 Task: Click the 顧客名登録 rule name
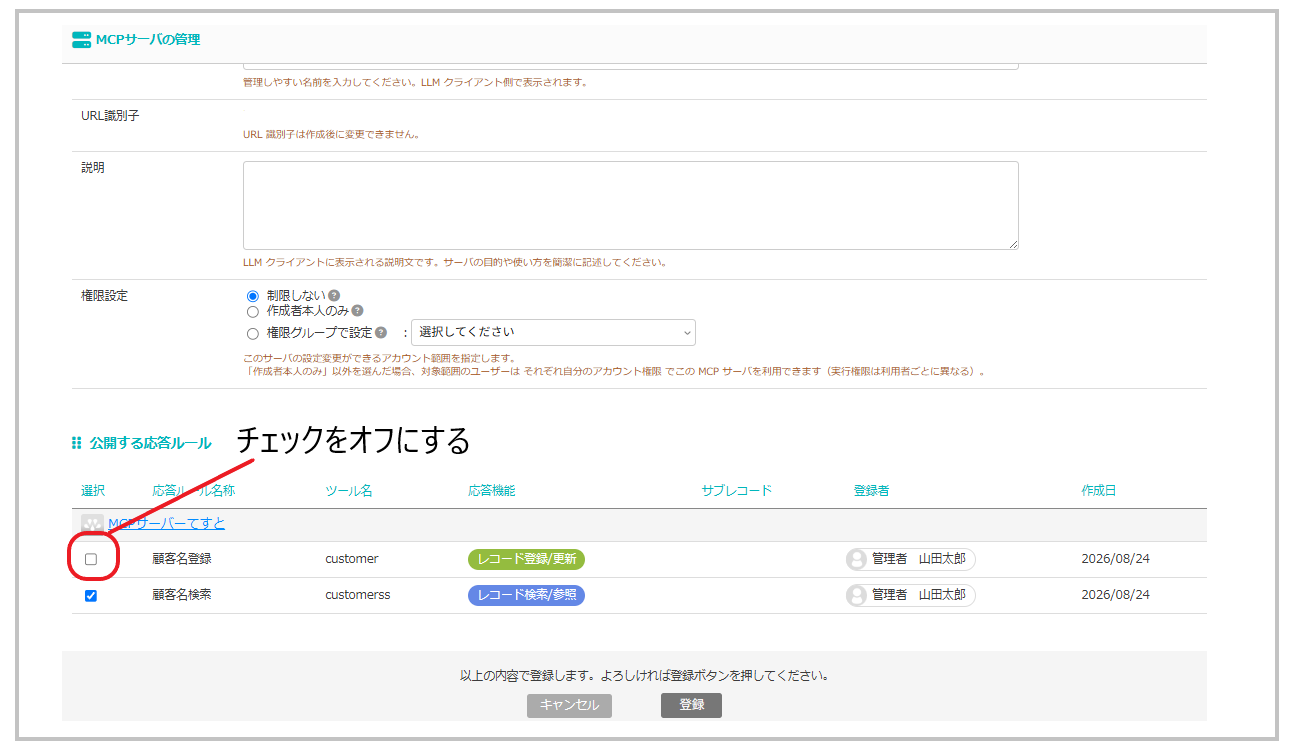click(182, 559)
